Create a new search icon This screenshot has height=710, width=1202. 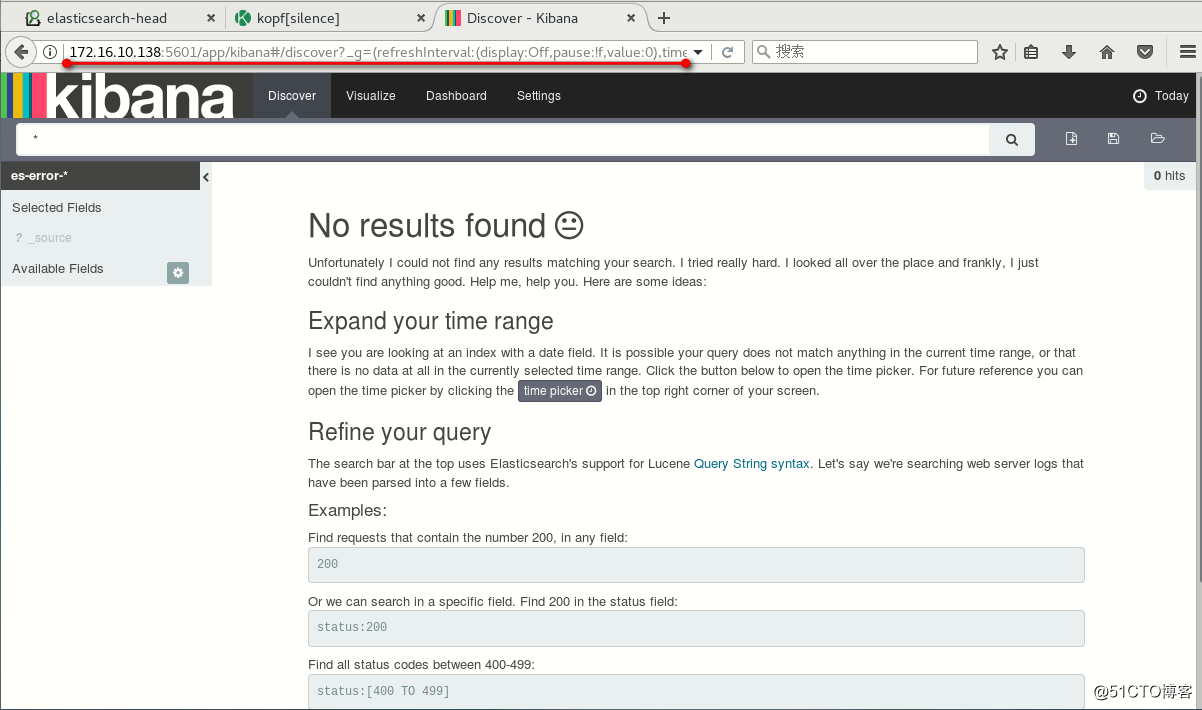click(1071, 139)
